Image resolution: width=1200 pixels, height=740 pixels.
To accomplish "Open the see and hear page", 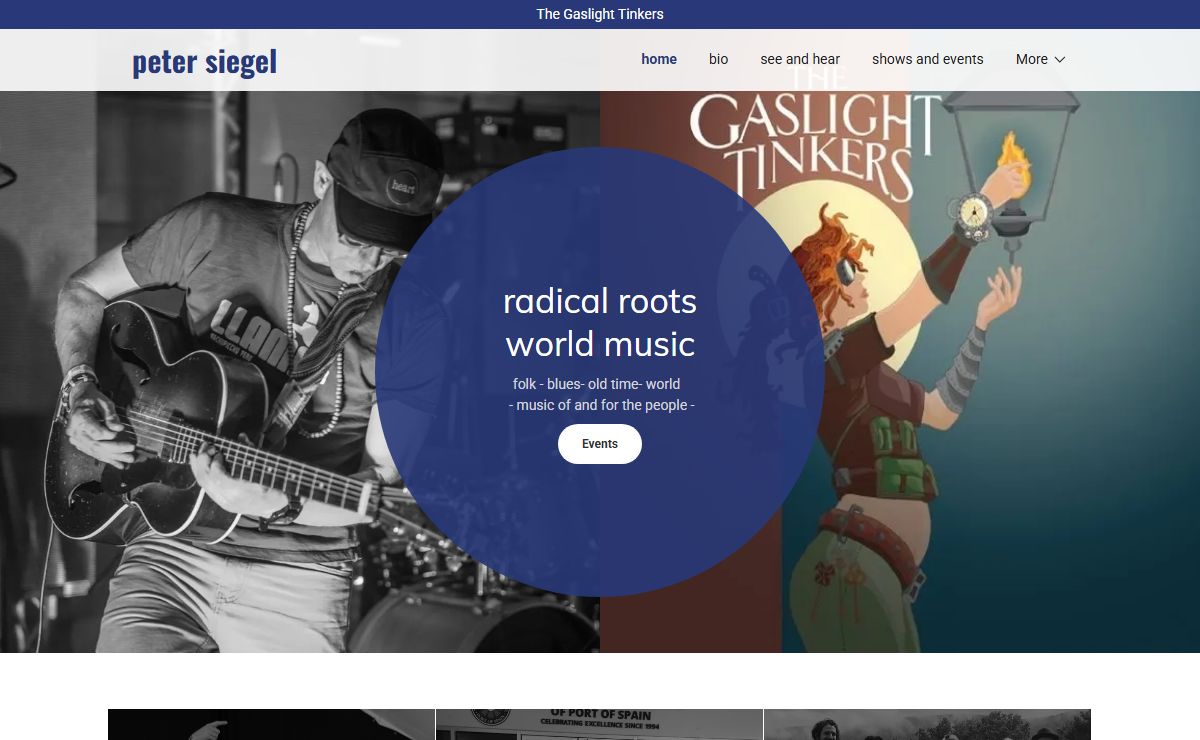I will tap(800, 59).
